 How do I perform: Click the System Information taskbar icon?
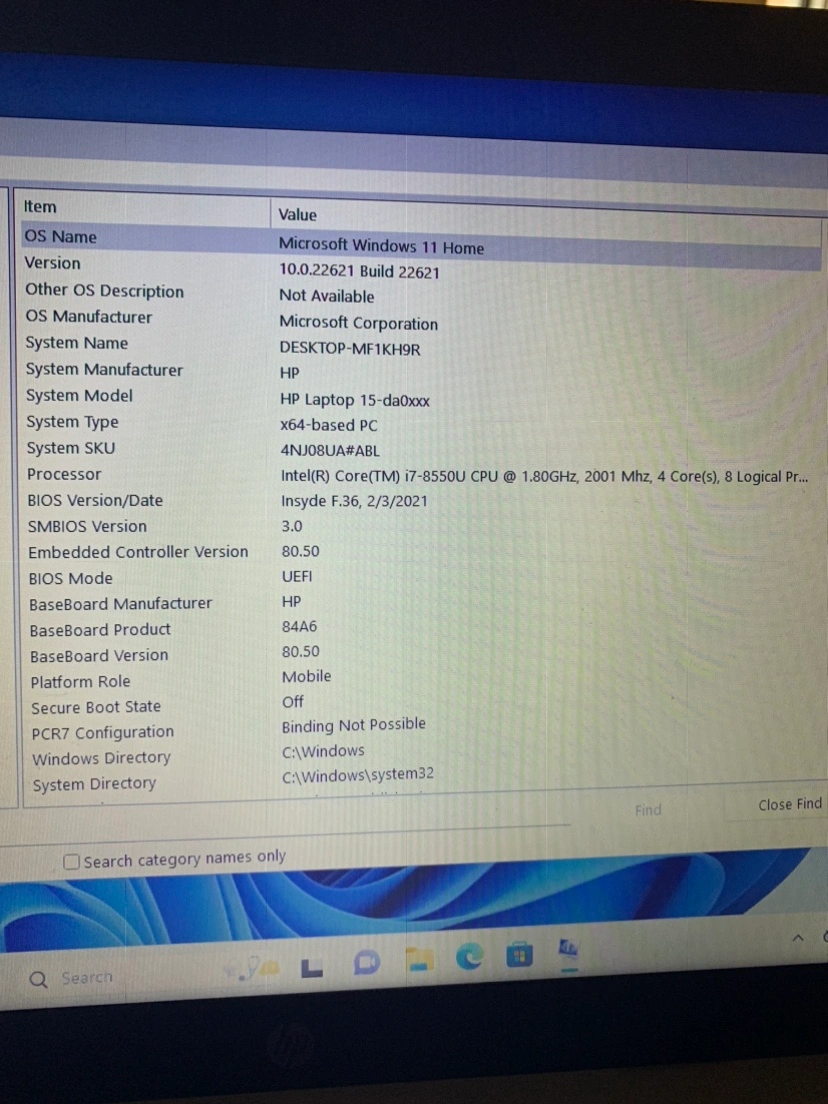click(x=568, y=951)
